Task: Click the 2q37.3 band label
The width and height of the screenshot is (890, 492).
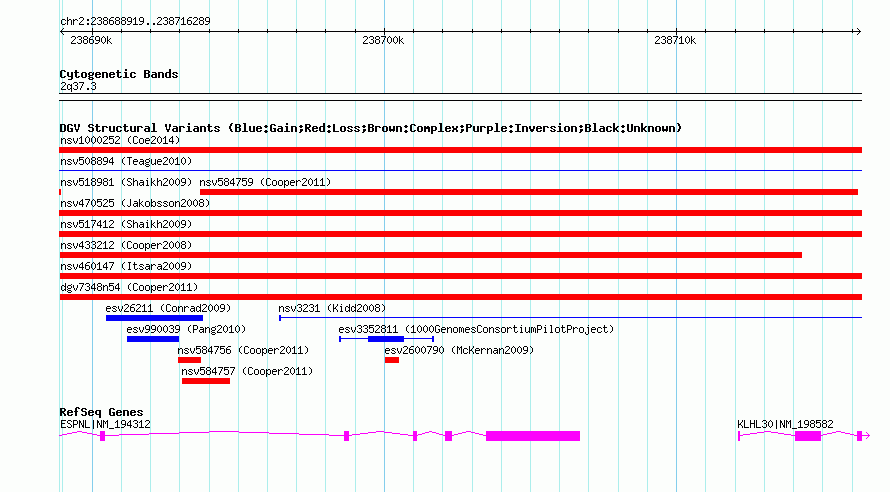Action: pos(78,86)
